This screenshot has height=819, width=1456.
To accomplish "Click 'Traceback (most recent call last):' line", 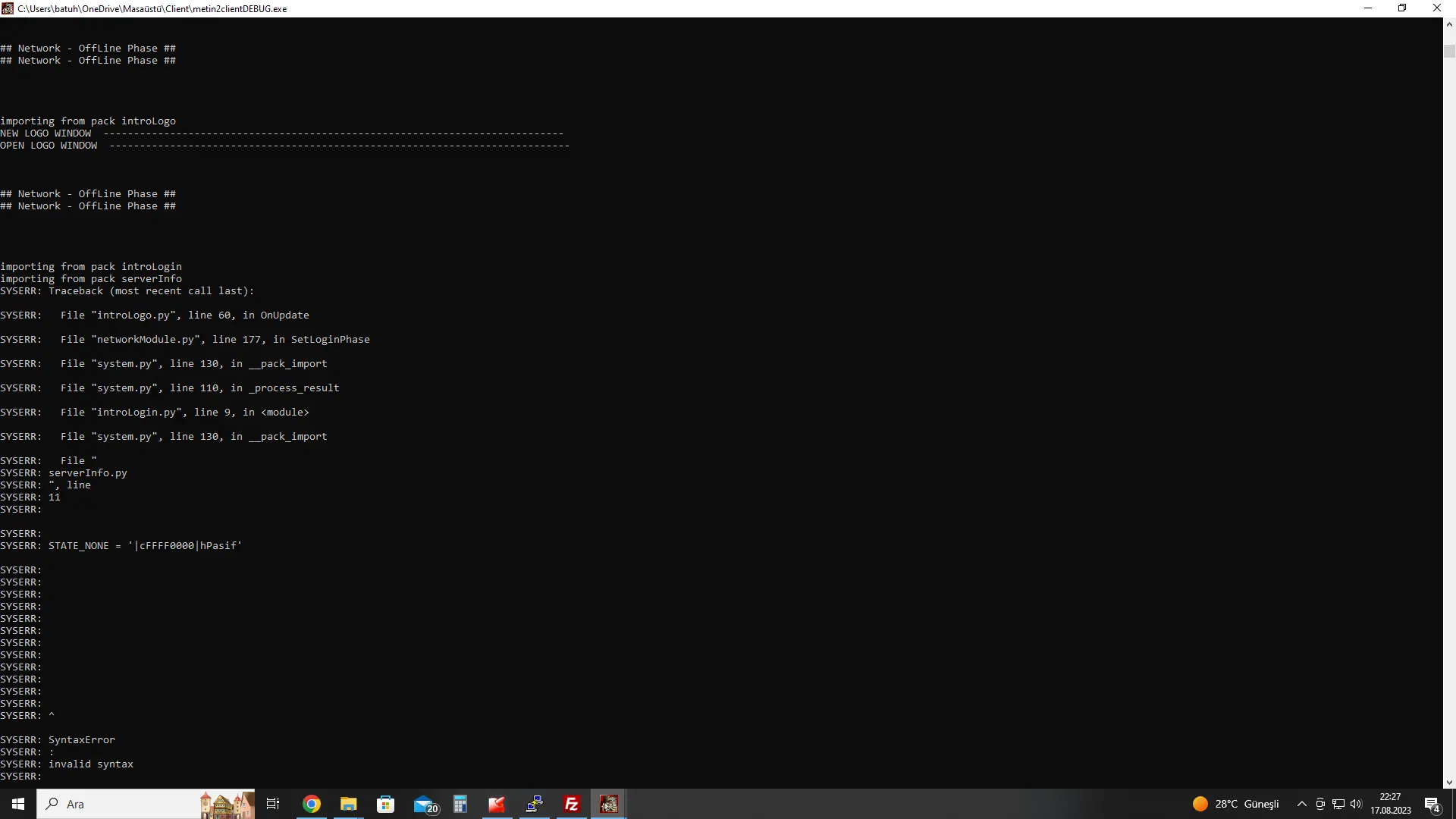I will click(x=127, y=291).
